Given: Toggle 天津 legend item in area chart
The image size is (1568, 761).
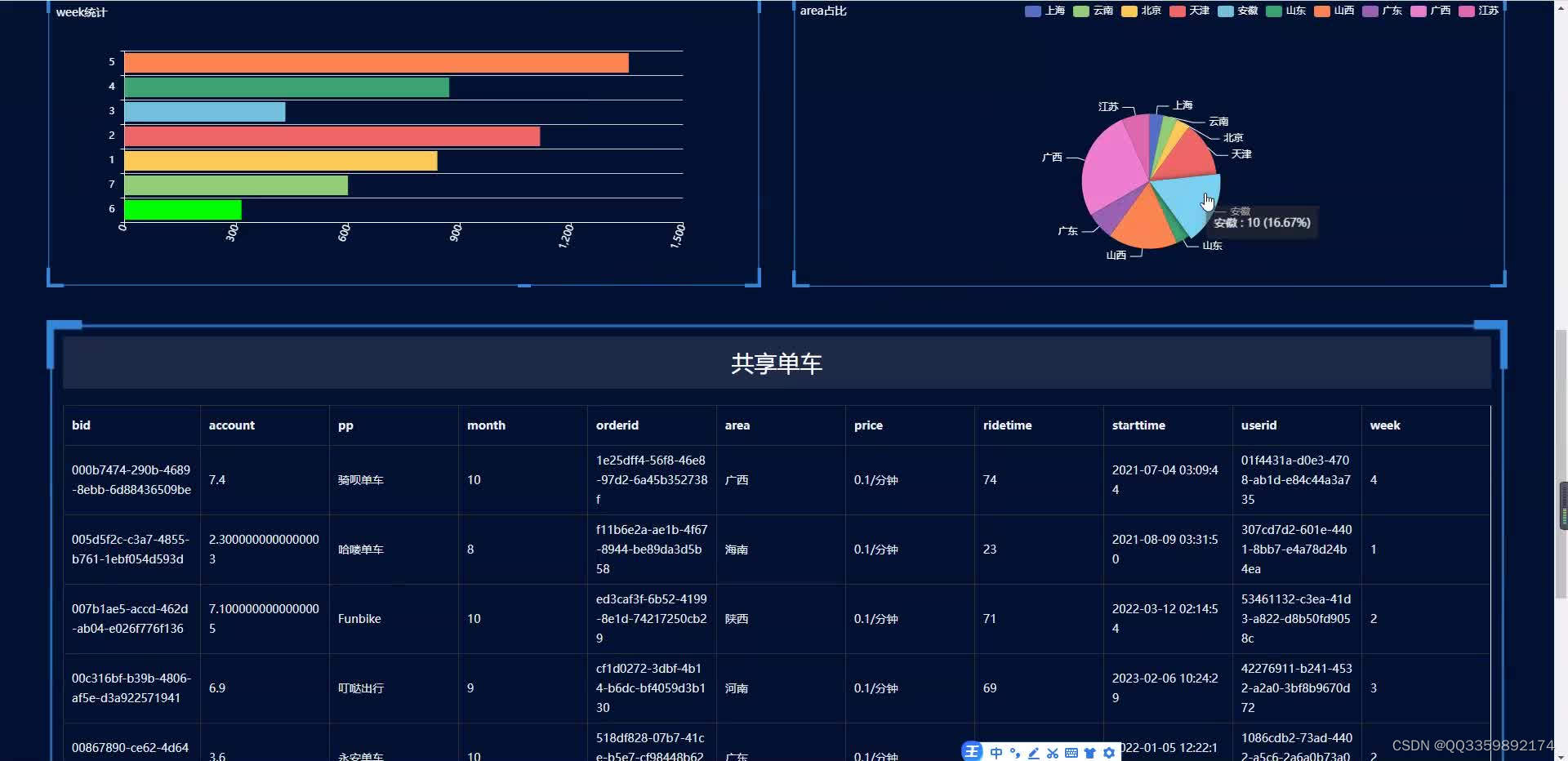Looking at the screenshot, I should click(x=1189, y=11).
